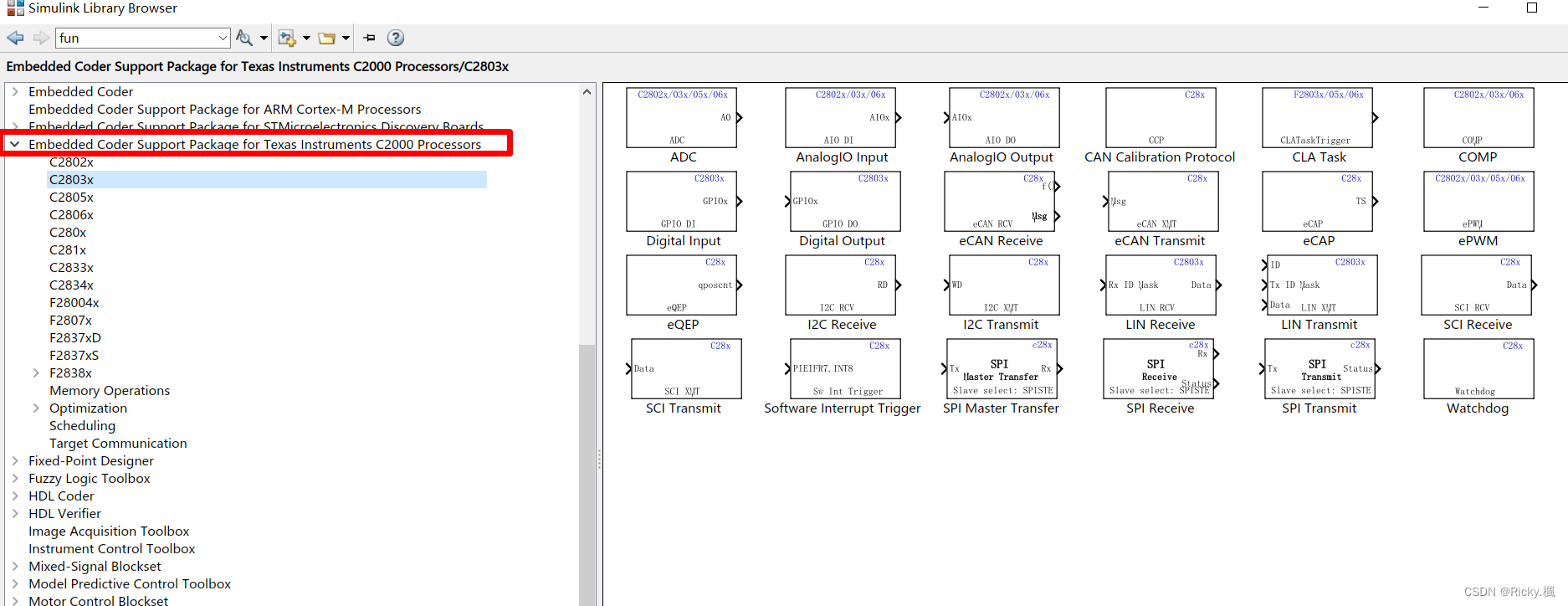Click the forward navigation arrow icon
1568x606 pixels.
click(x=41, y=38)
